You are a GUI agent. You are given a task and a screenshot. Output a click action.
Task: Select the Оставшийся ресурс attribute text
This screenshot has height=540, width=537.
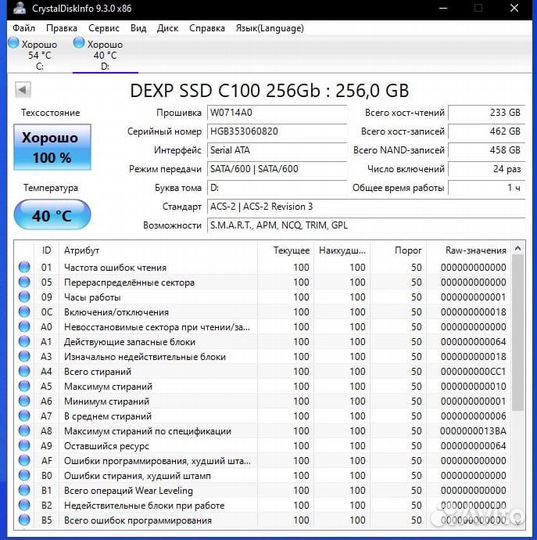click(x=106, y=446)
